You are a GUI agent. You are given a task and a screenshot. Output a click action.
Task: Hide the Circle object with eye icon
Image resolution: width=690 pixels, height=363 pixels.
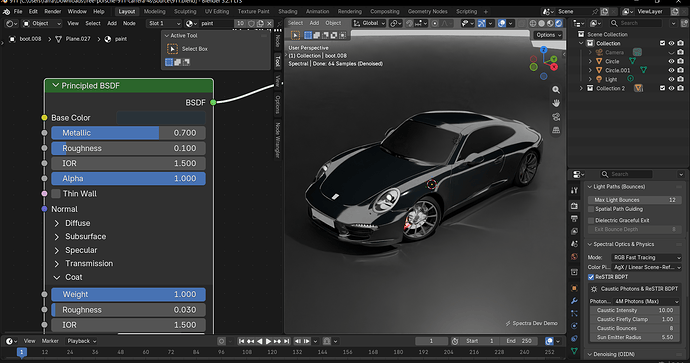[x=671, y=62]
